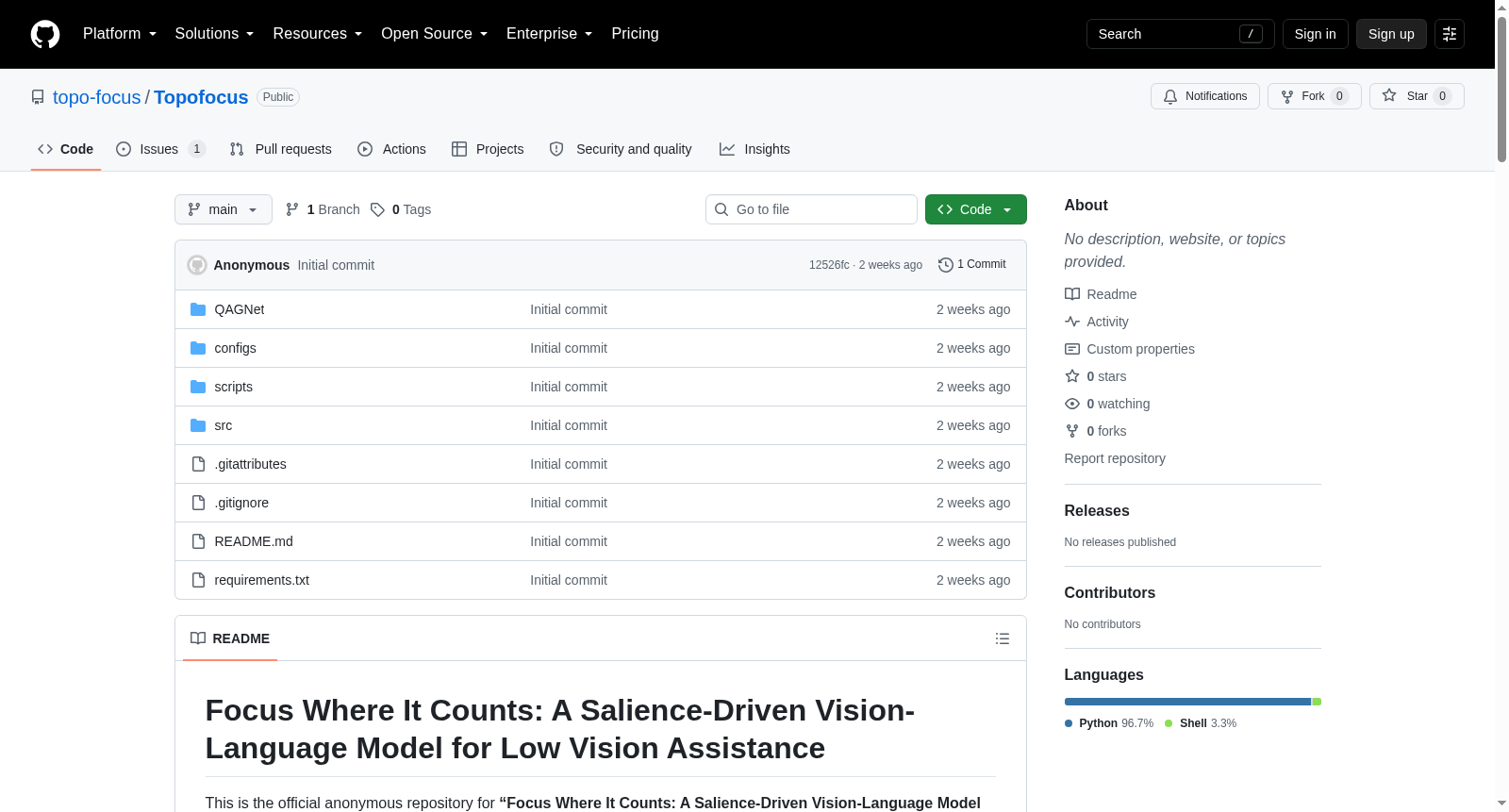Image resolution: width=1509 pixels, height=812 pixels.
Task: Open the command palette icon in header
Action: 1450,34
